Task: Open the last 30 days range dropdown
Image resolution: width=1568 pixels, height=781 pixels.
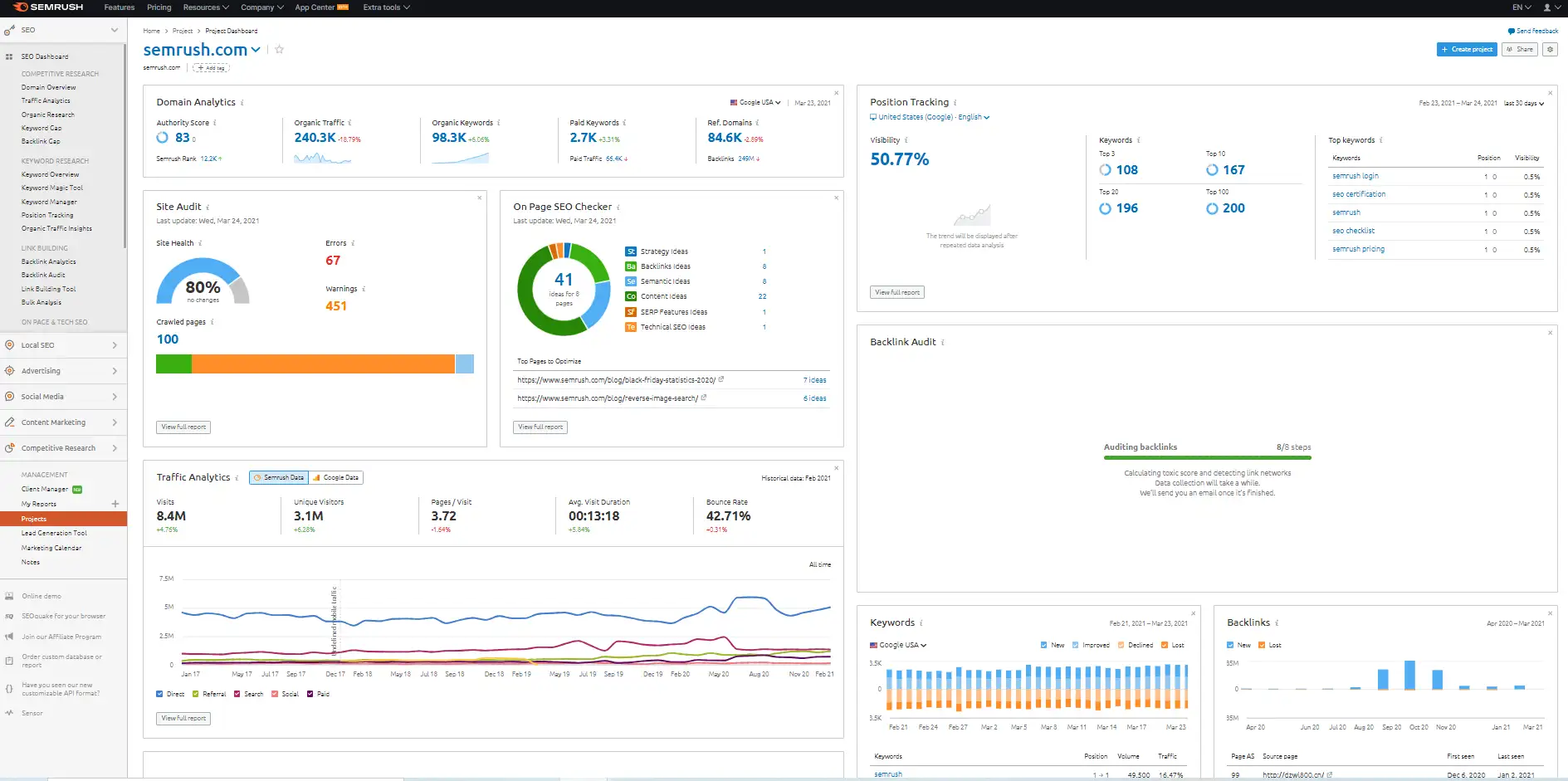Action: [1524, 104]
